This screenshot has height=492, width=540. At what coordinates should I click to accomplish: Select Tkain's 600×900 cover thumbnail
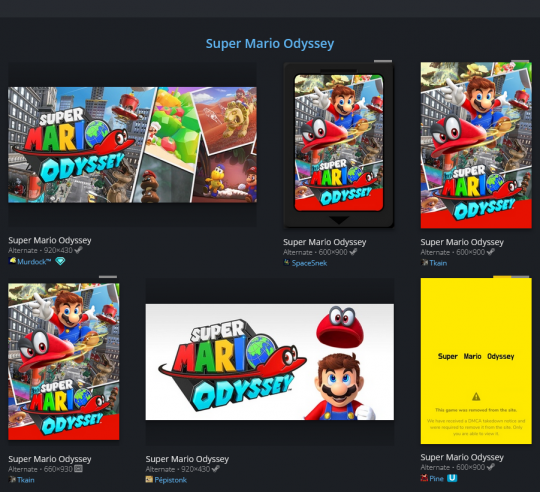476,145
